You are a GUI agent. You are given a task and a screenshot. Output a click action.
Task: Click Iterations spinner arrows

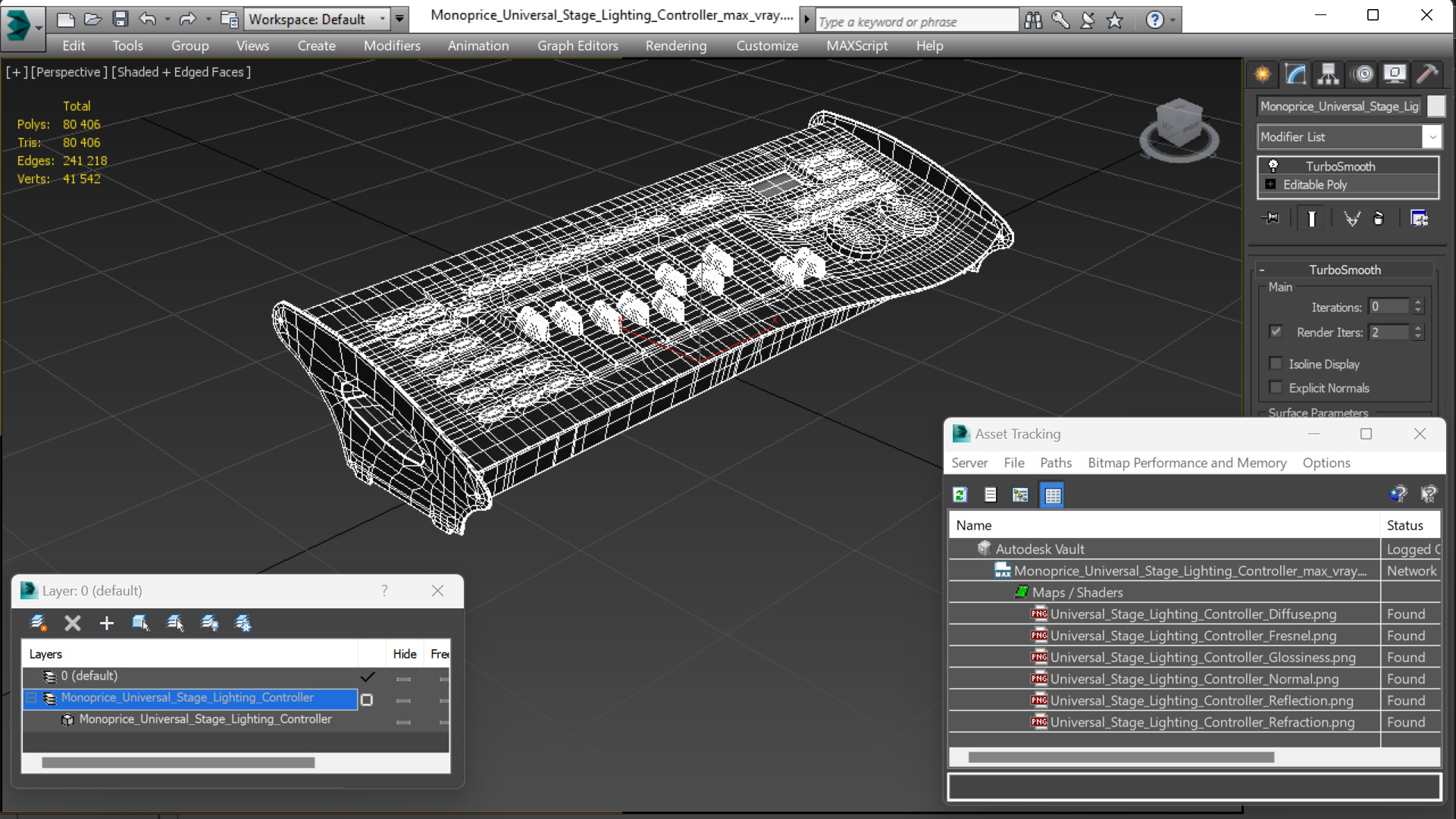(x=1418, y=306)
